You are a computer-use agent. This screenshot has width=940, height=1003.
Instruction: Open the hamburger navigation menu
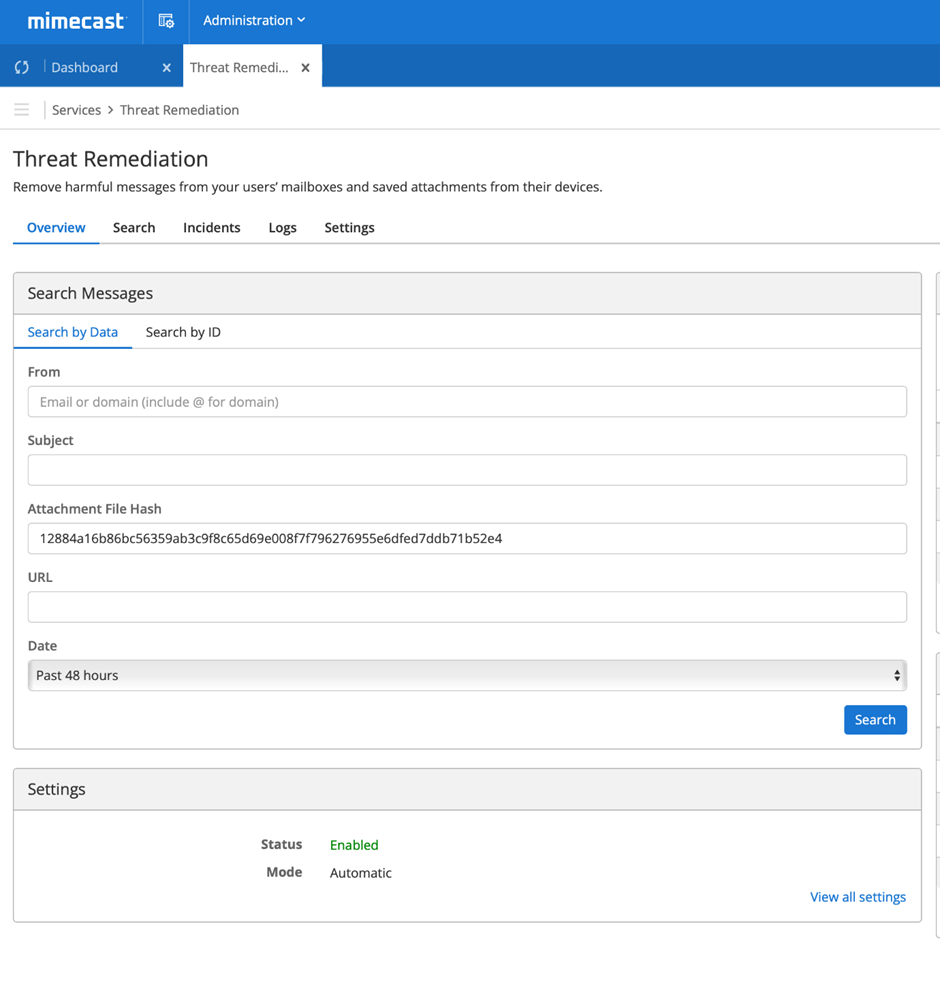click(22, 110)
